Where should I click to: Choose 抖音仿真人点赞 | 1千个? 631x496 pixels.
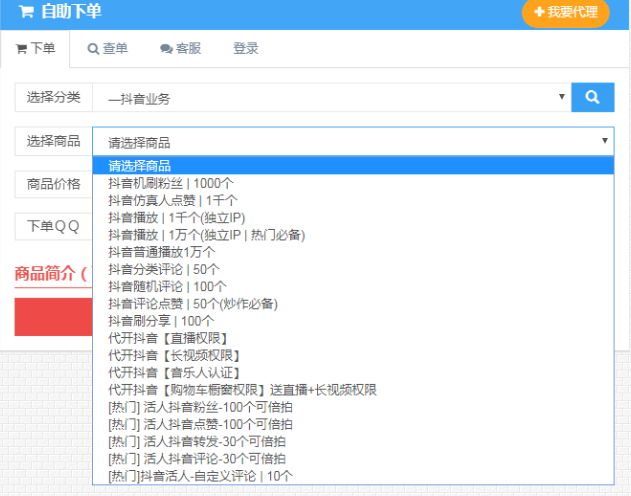tap(353, 200)
